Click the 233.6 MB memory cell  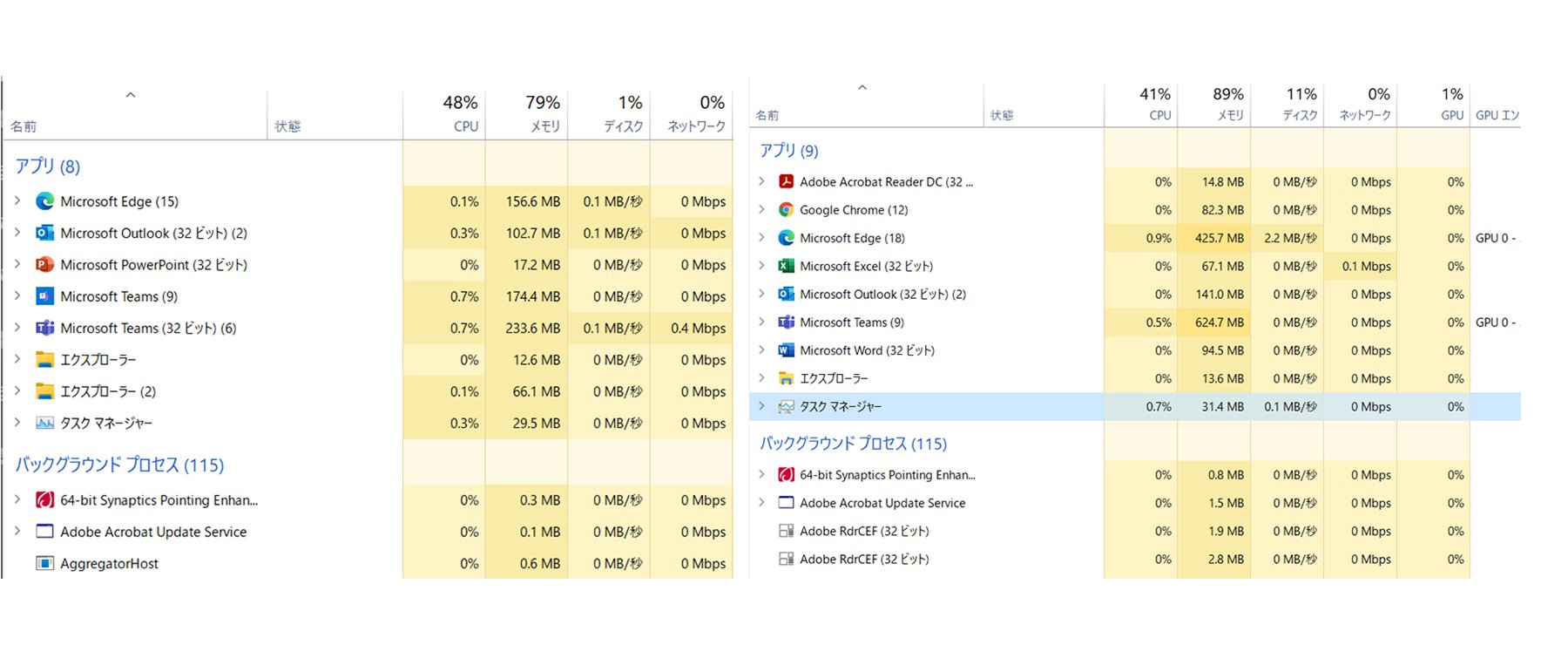526,328
